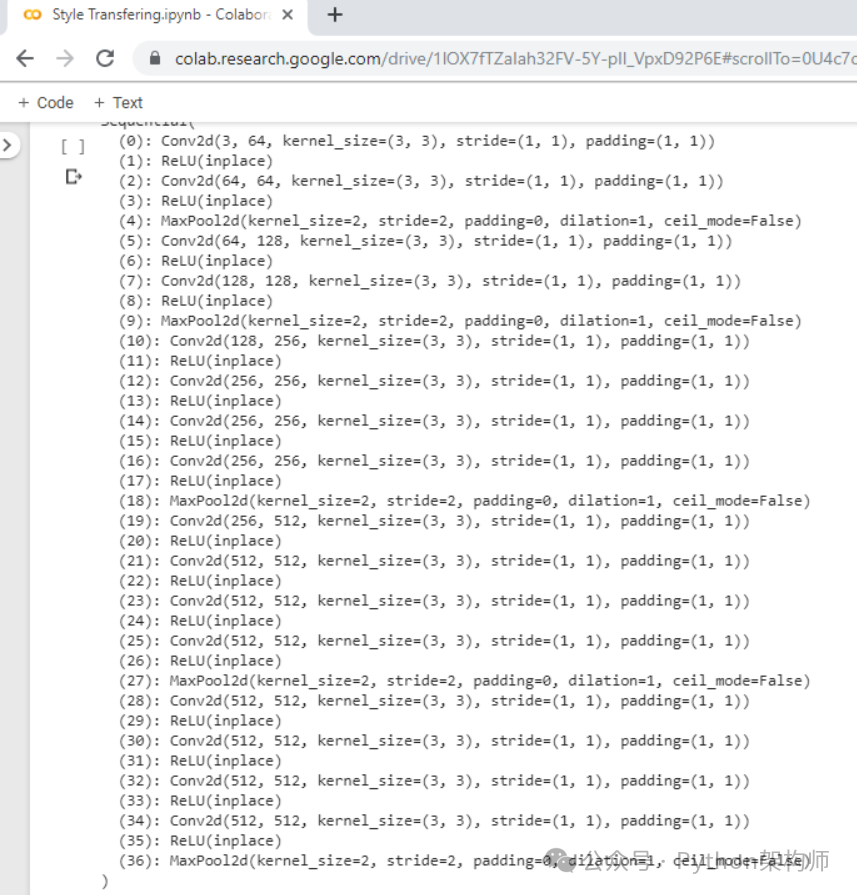Click output line (19): Conv2d(256, 512
The image size is (857, 895).
coord(434,521)
